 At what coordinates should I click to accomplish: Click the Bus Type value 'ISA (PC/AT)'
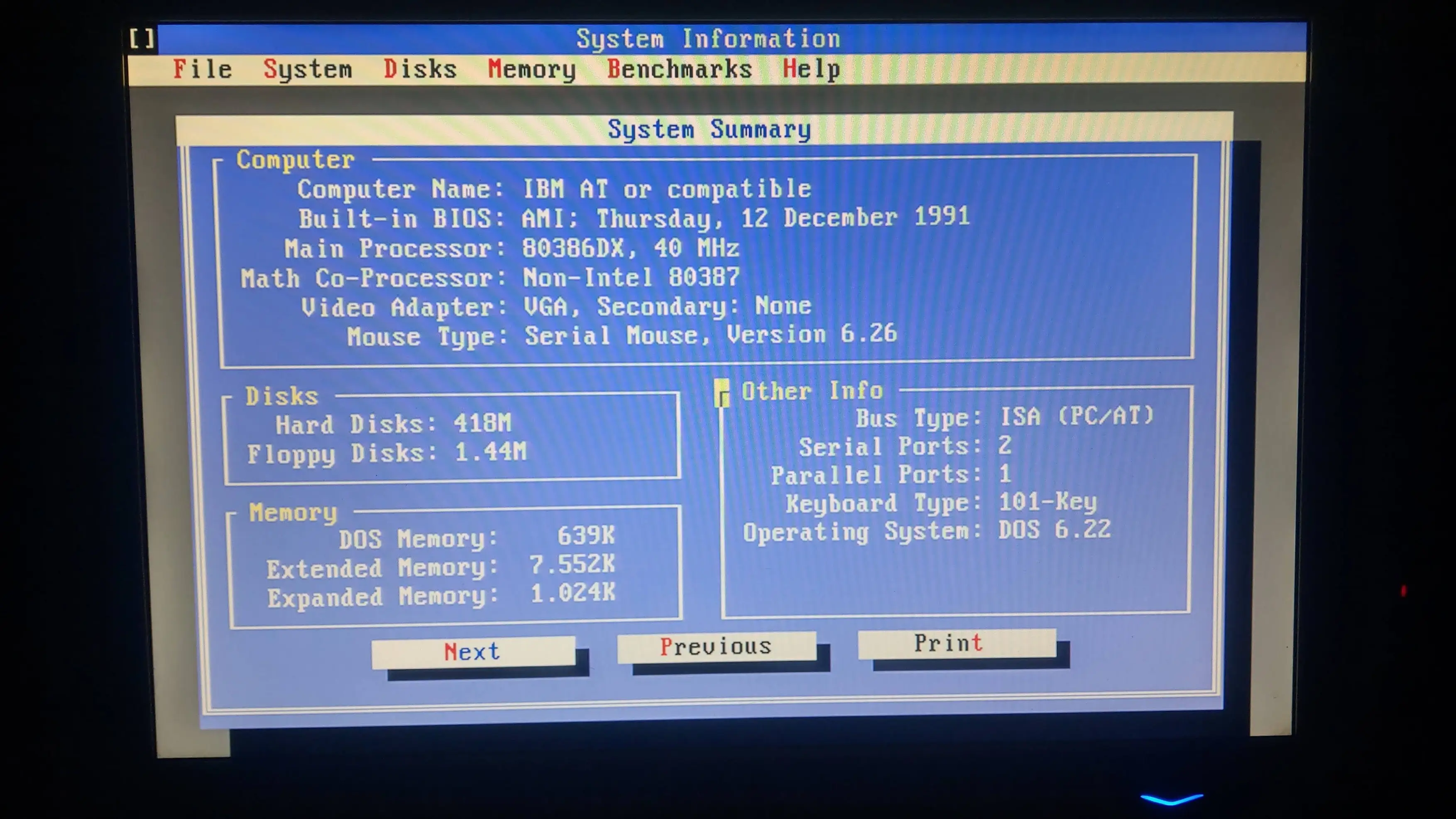point(1077,416)
